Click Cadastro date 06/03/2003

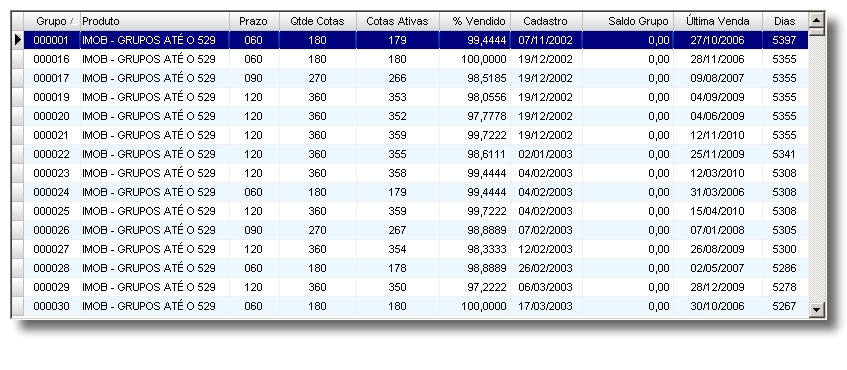tap(546, 287)
